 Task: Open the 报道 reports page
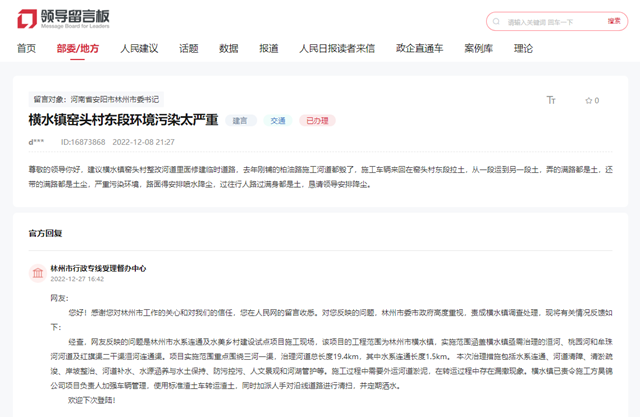click(269, 48)
